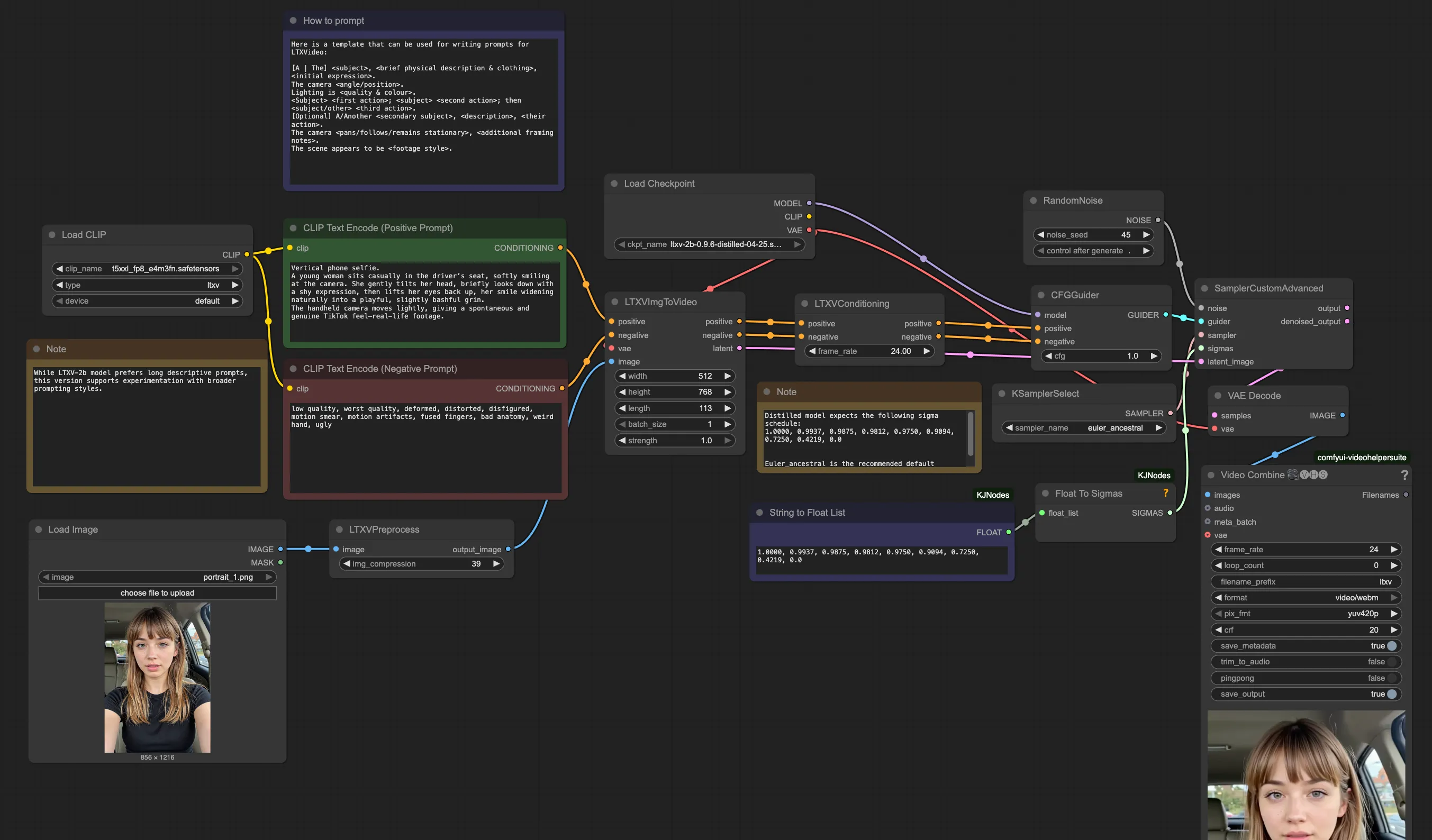Click the film camera icon on Video Combine title
This screenshot has width=1432, height=840.
(x=1293, y=475)
